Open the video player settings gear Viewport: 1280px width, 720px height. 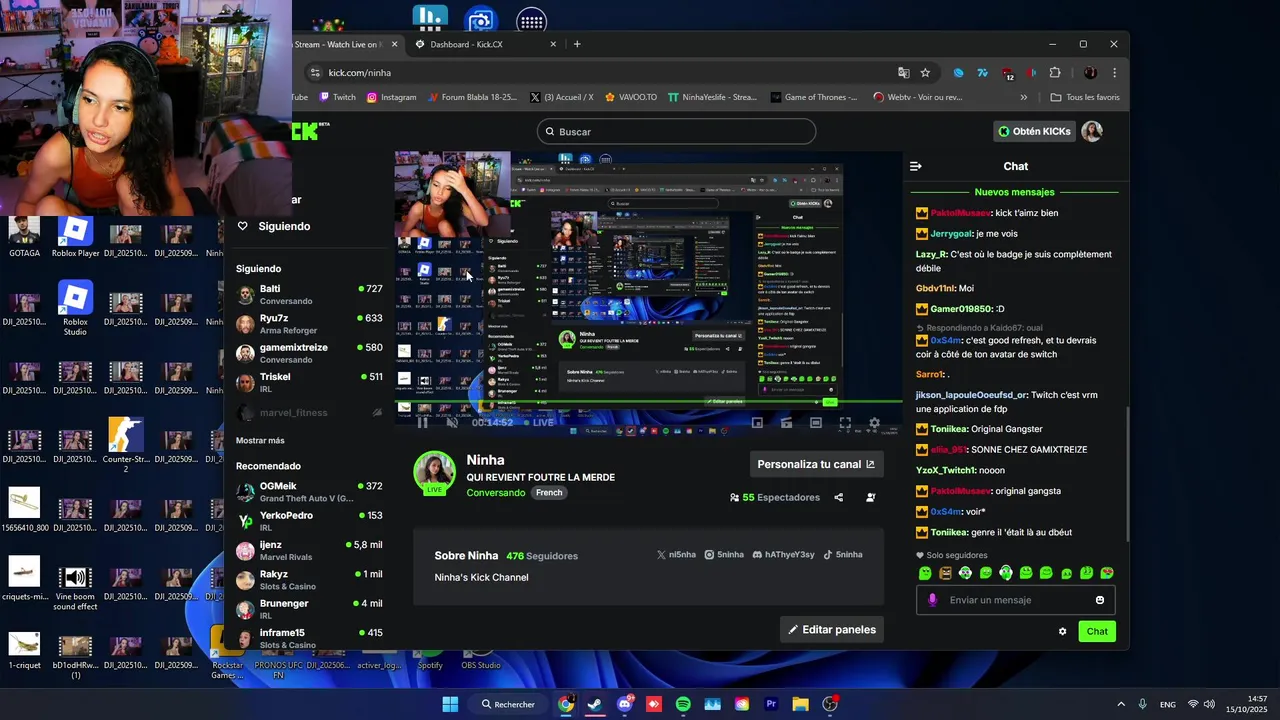pyautogui.click(x=874, y=423)
